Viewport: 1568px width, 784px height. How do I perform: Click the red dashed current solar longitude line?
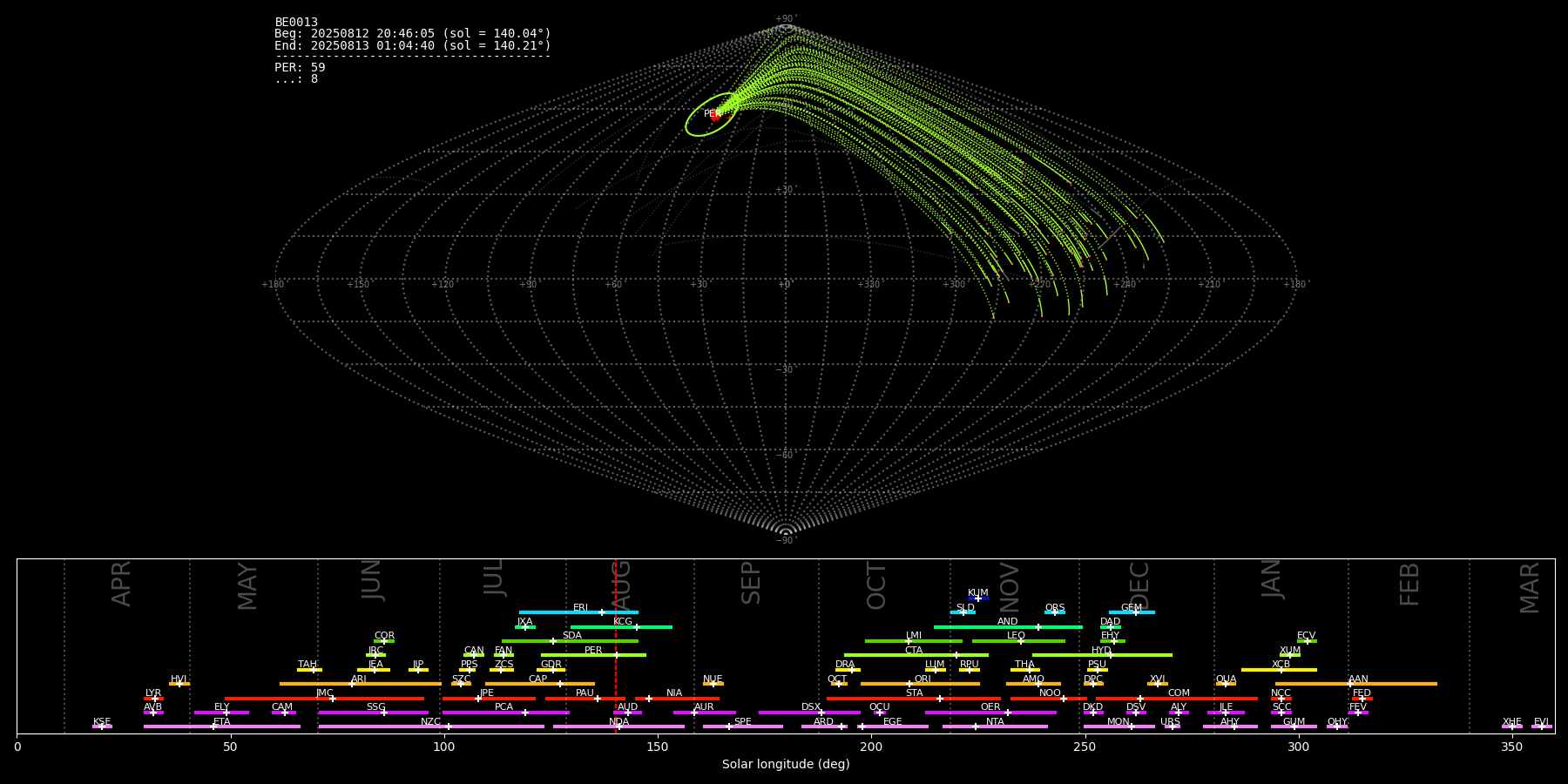point(616,645)
